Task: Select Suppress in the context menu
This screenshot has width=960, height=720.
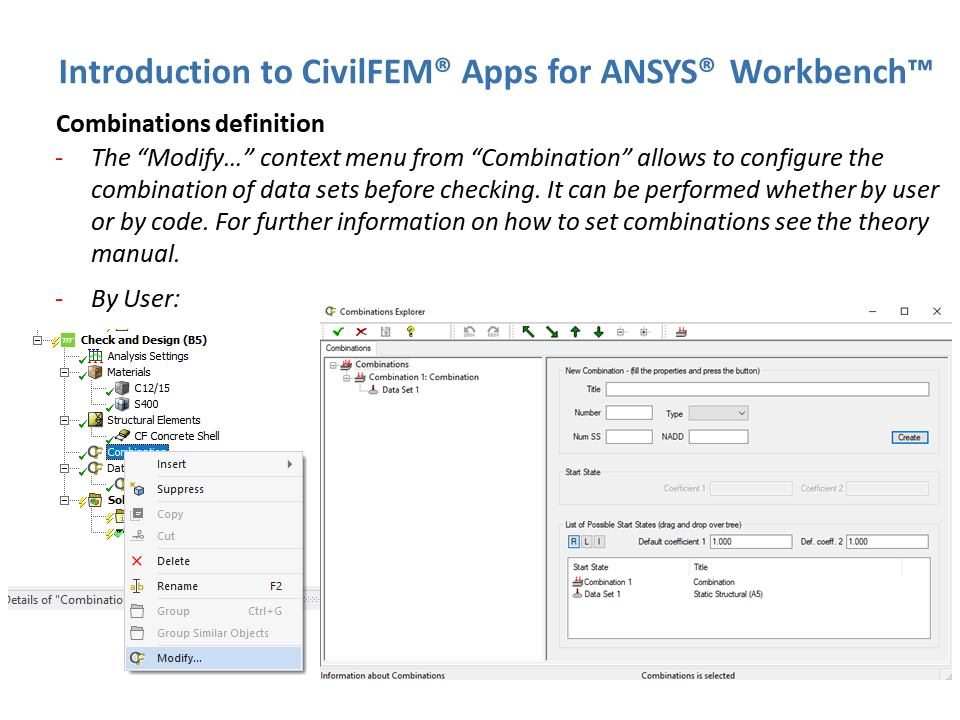Action: (180, 489)
